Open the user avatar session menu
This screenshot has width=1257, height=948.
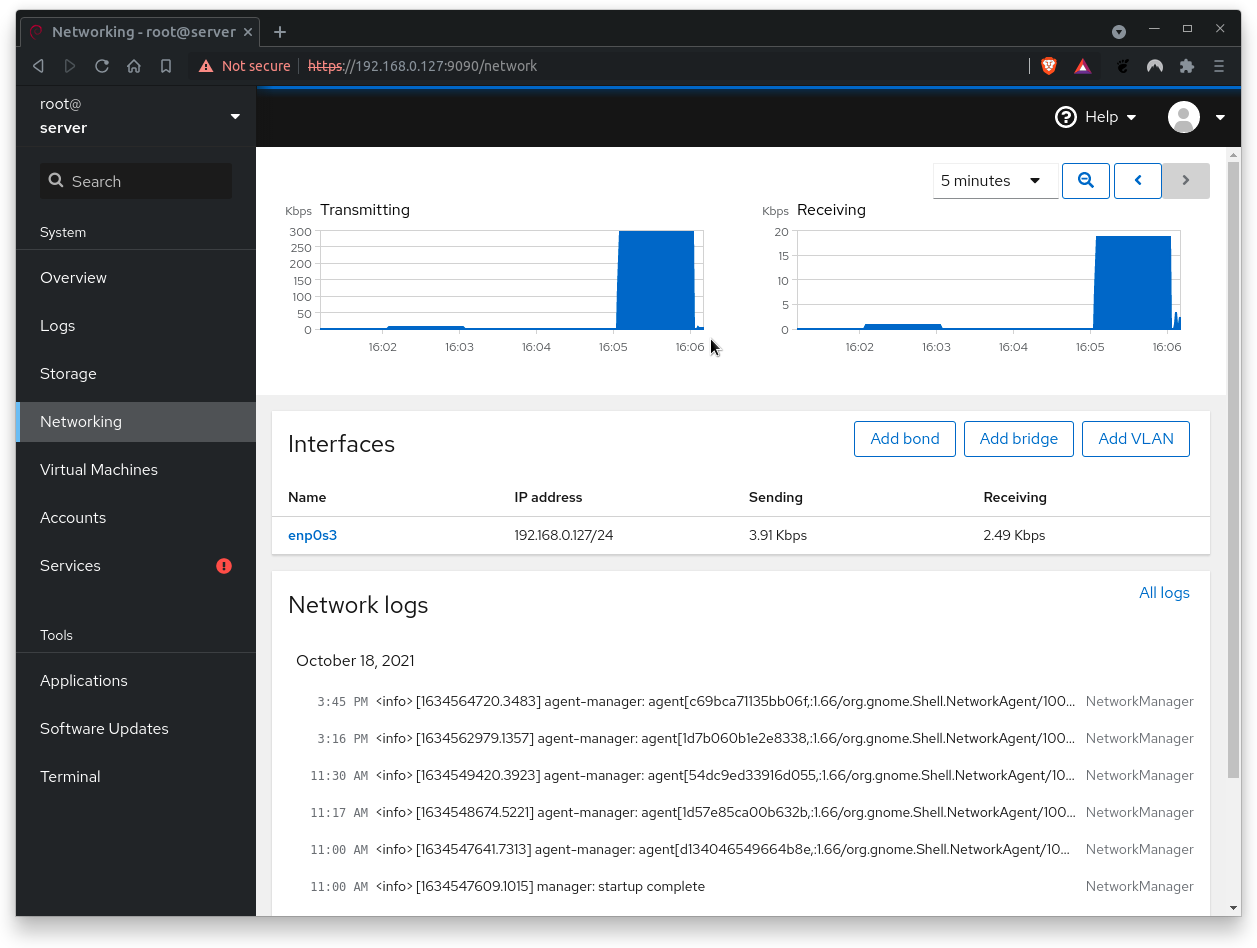(1196, 117)
